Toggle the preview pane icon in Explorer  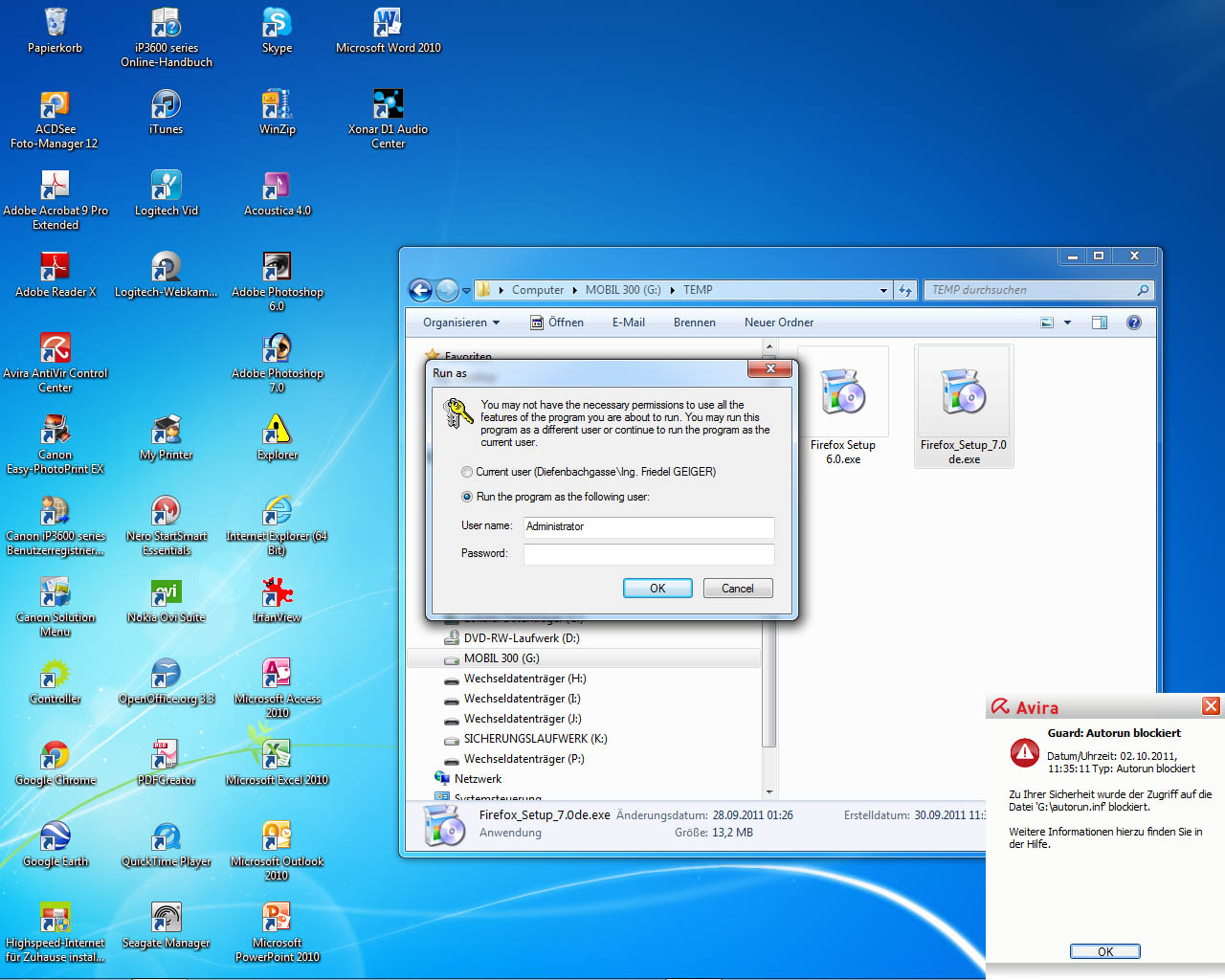pos(1100,323)
